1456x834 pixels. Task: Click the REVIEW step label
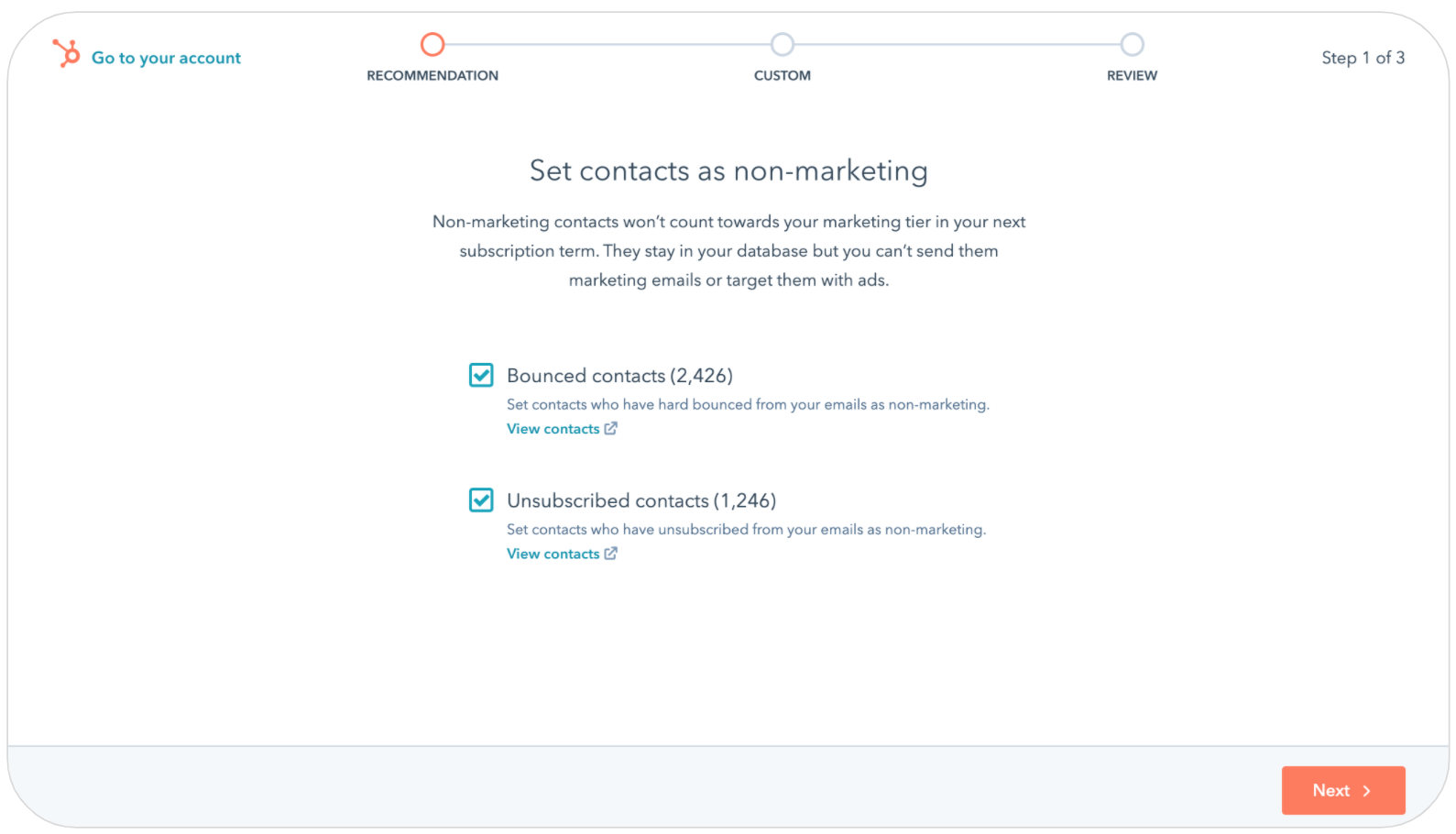(1132, 75)
